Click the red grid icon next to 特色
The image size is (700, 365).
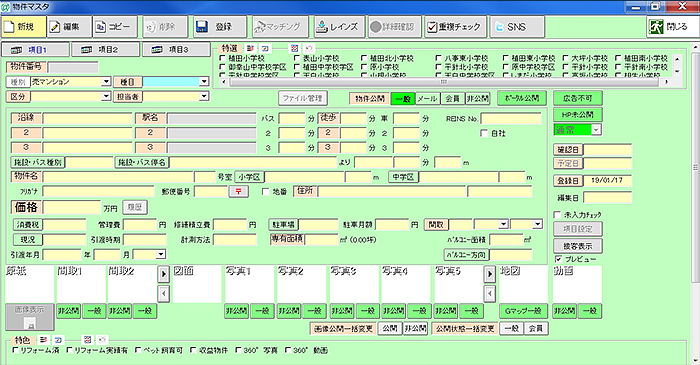(87, 340)
